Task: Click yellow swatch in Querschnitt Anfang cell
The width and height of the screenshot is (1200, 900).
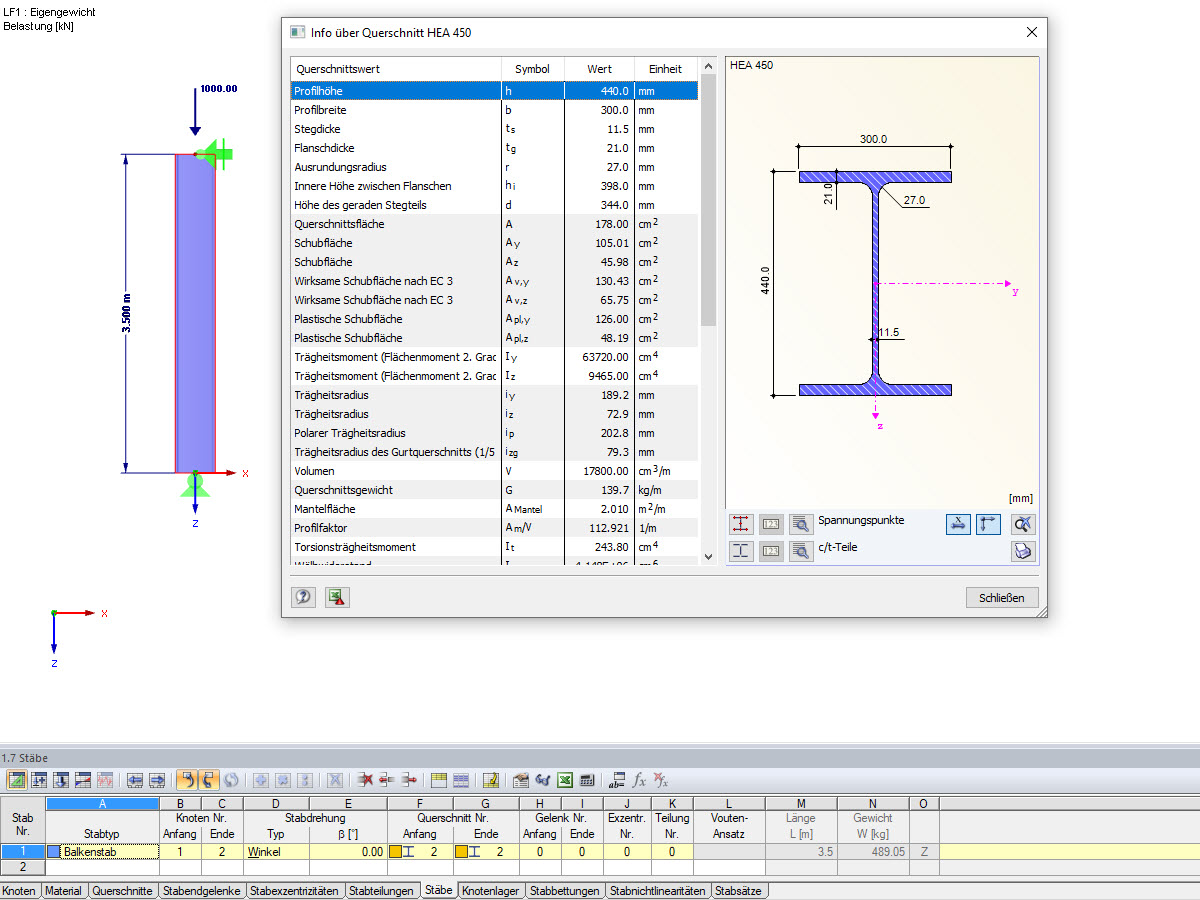Action: click(395, 852)
